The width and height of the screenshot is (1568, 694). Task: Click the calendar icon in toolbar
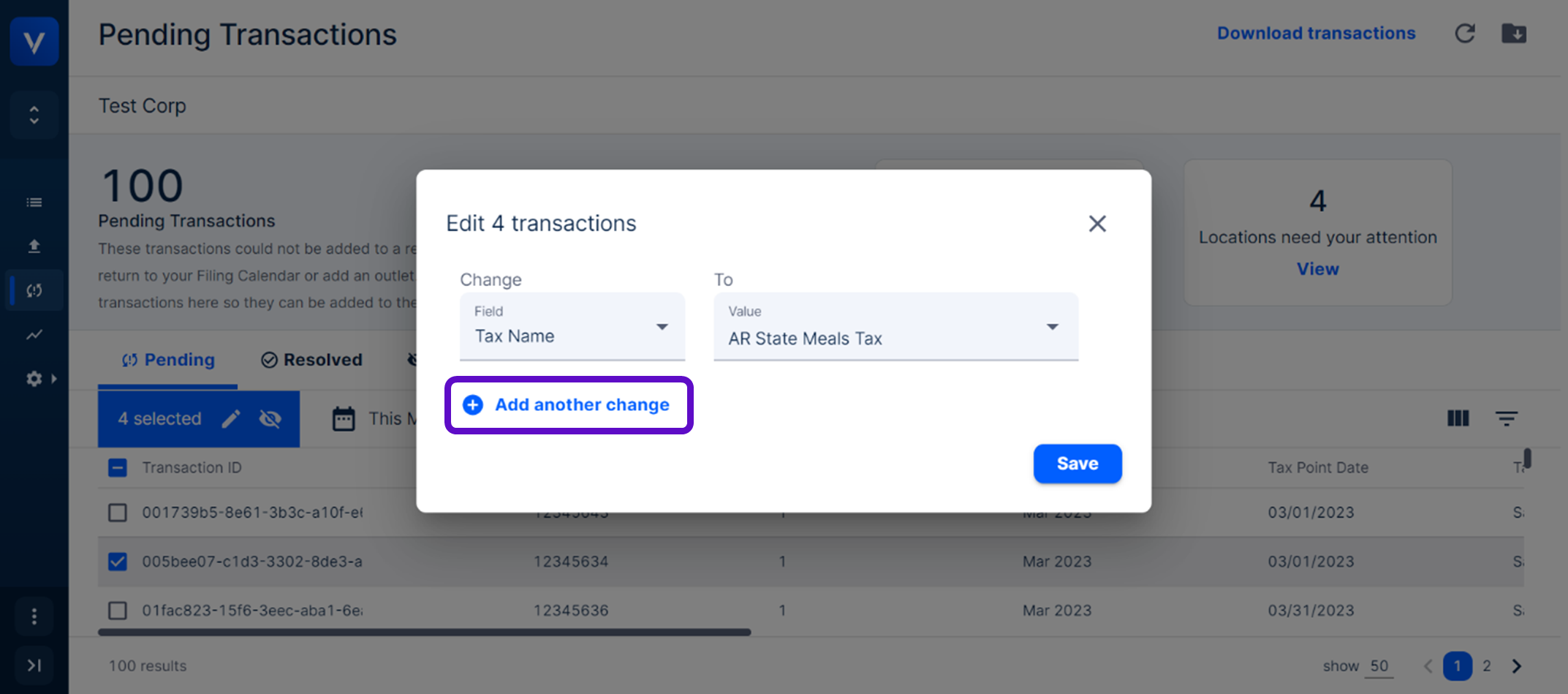click(344, 419)
